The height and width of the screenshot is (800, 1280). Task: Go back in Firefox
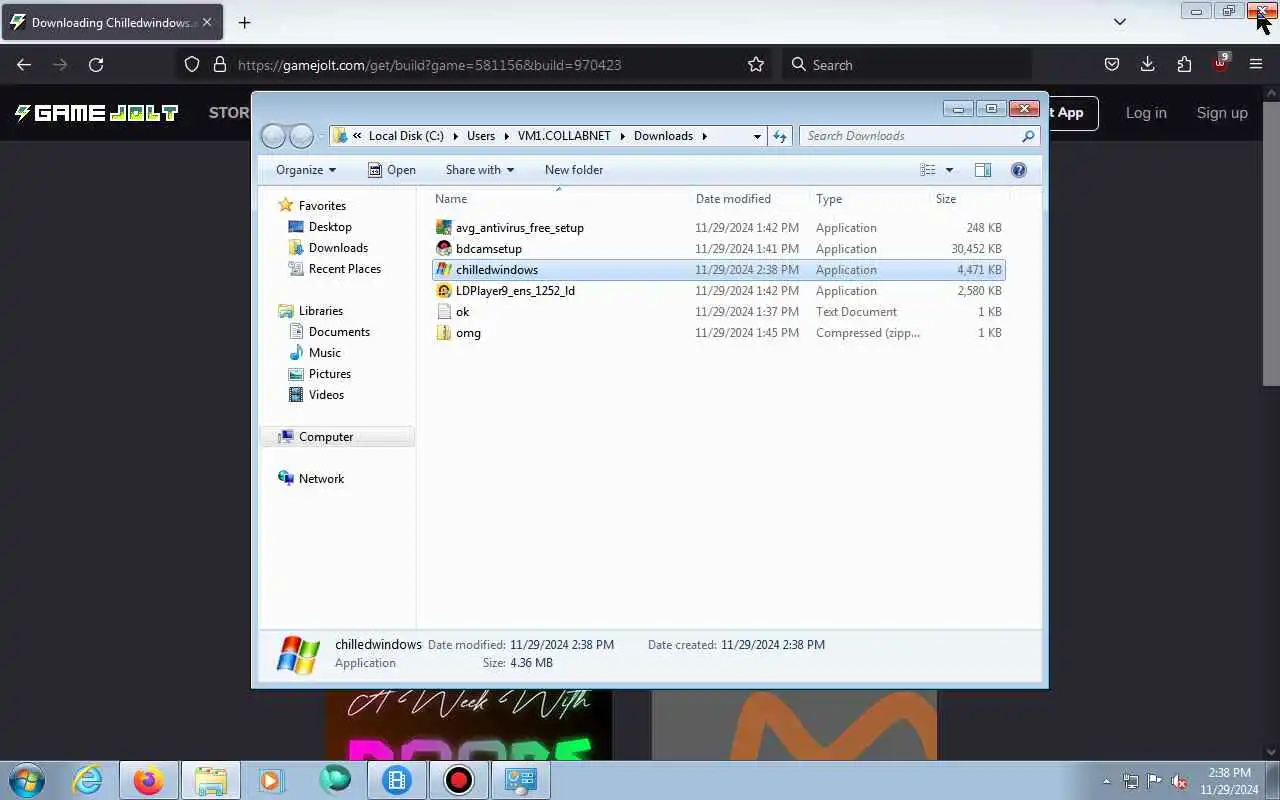(x=24, y=64)
